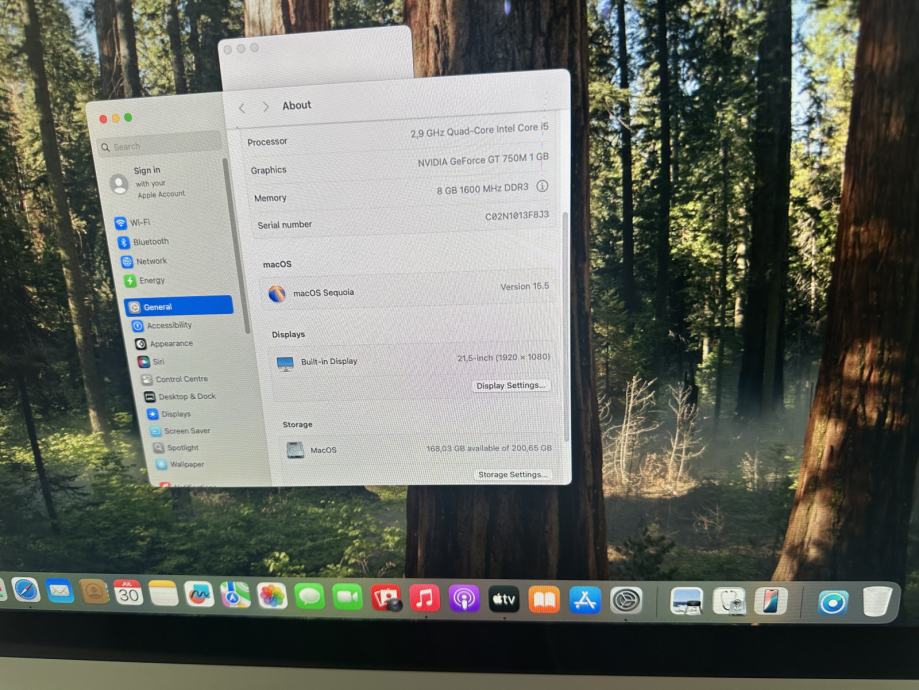
Task: Open the Freeform app in the Dock
Action: coord(199,594)
